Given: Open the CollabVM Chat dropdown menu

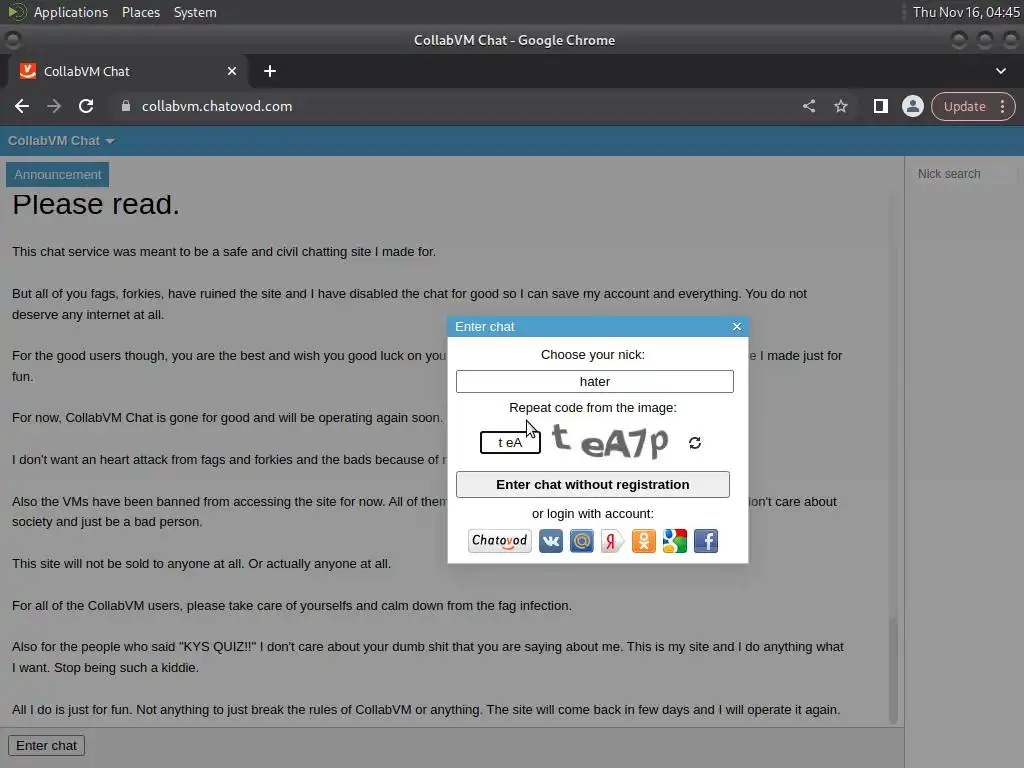Looking at the screenshot, I should pyautogui.click(x=61, y=141).
